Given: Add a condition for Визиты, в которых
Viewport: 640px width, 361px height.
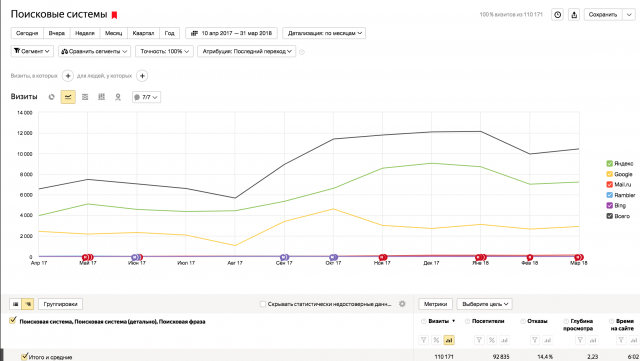Looking at the screenshot, I should [x=68, y=76].
